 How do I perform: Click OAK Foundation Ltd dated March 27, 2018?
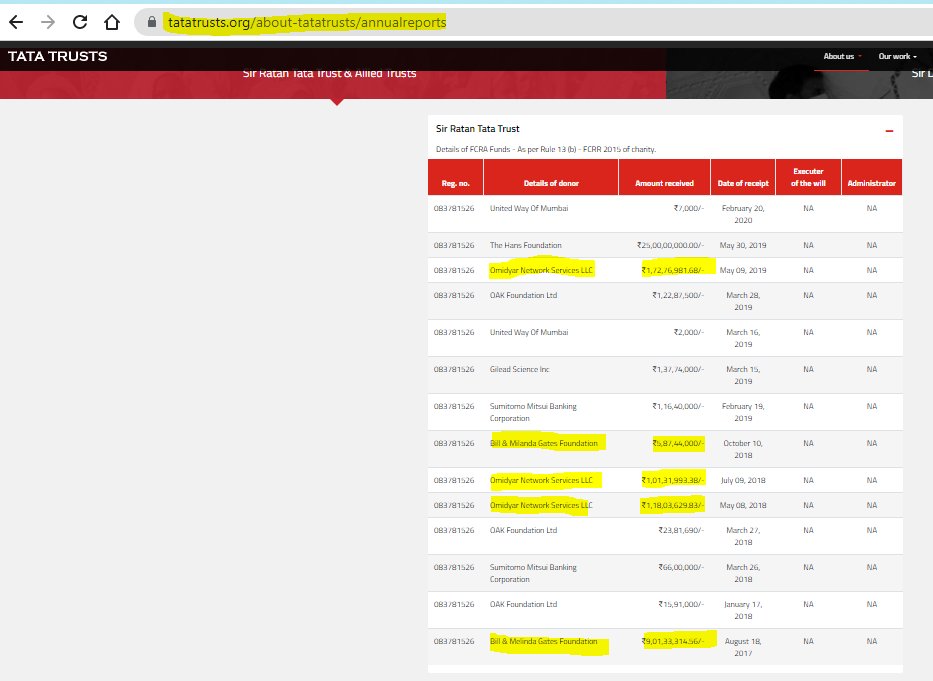click(x=524, y=530)
